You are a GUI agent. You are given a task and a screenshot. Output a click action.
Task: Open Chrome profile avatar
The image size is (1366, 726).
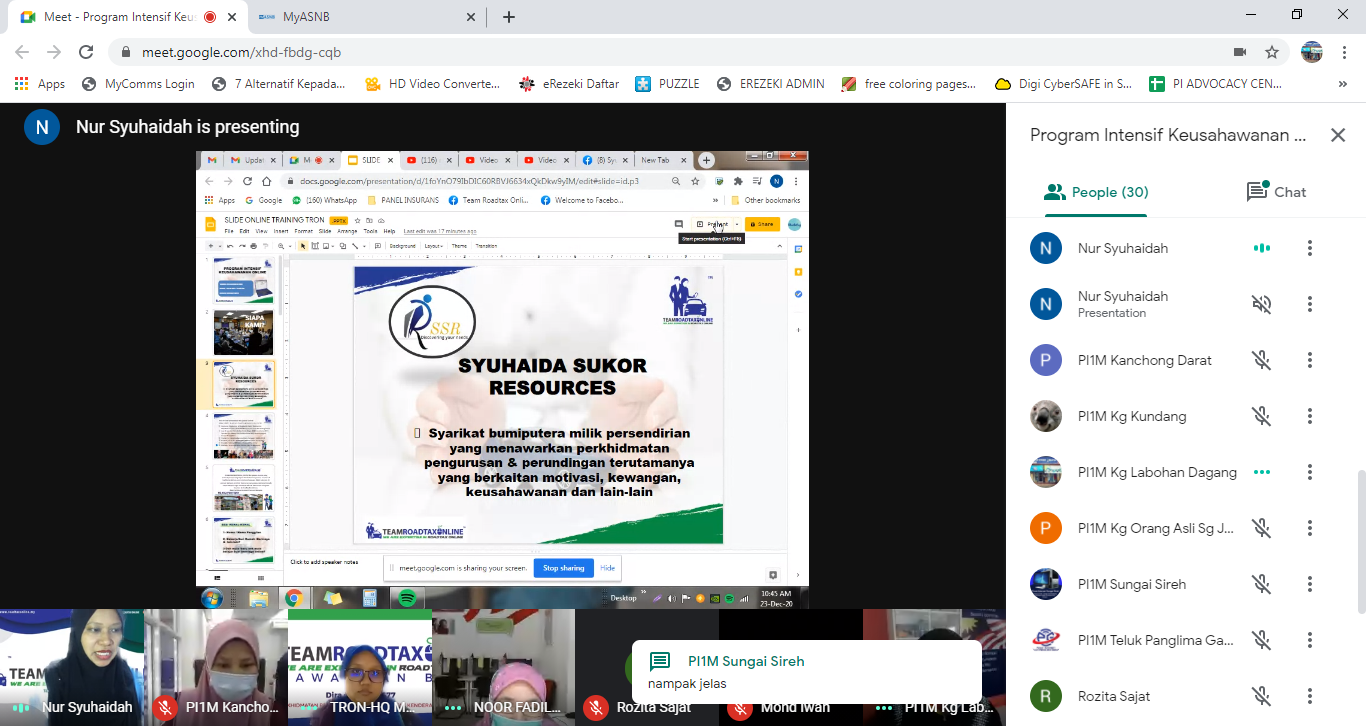coord(1312,52)
